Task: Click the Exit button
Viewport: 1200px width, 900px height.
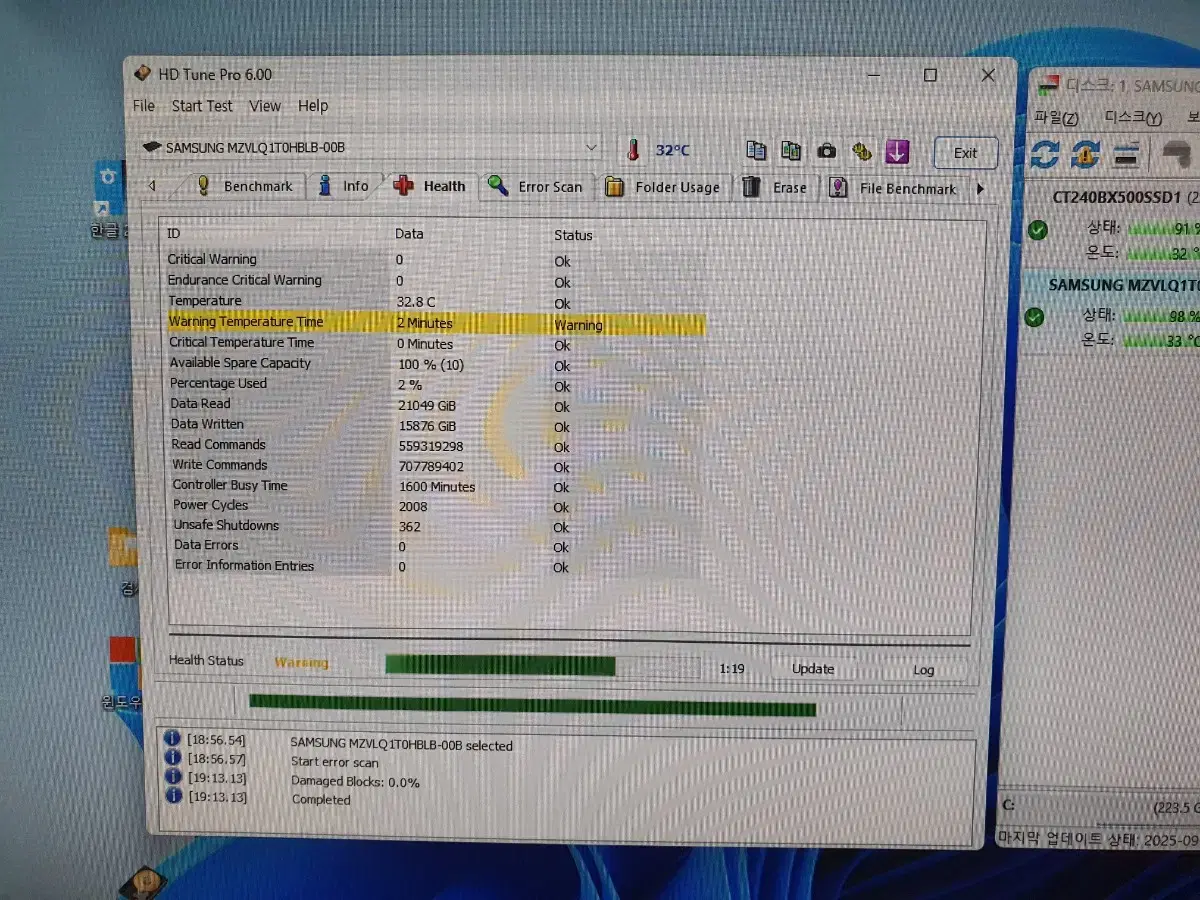Action: click(x=965, y=153)
